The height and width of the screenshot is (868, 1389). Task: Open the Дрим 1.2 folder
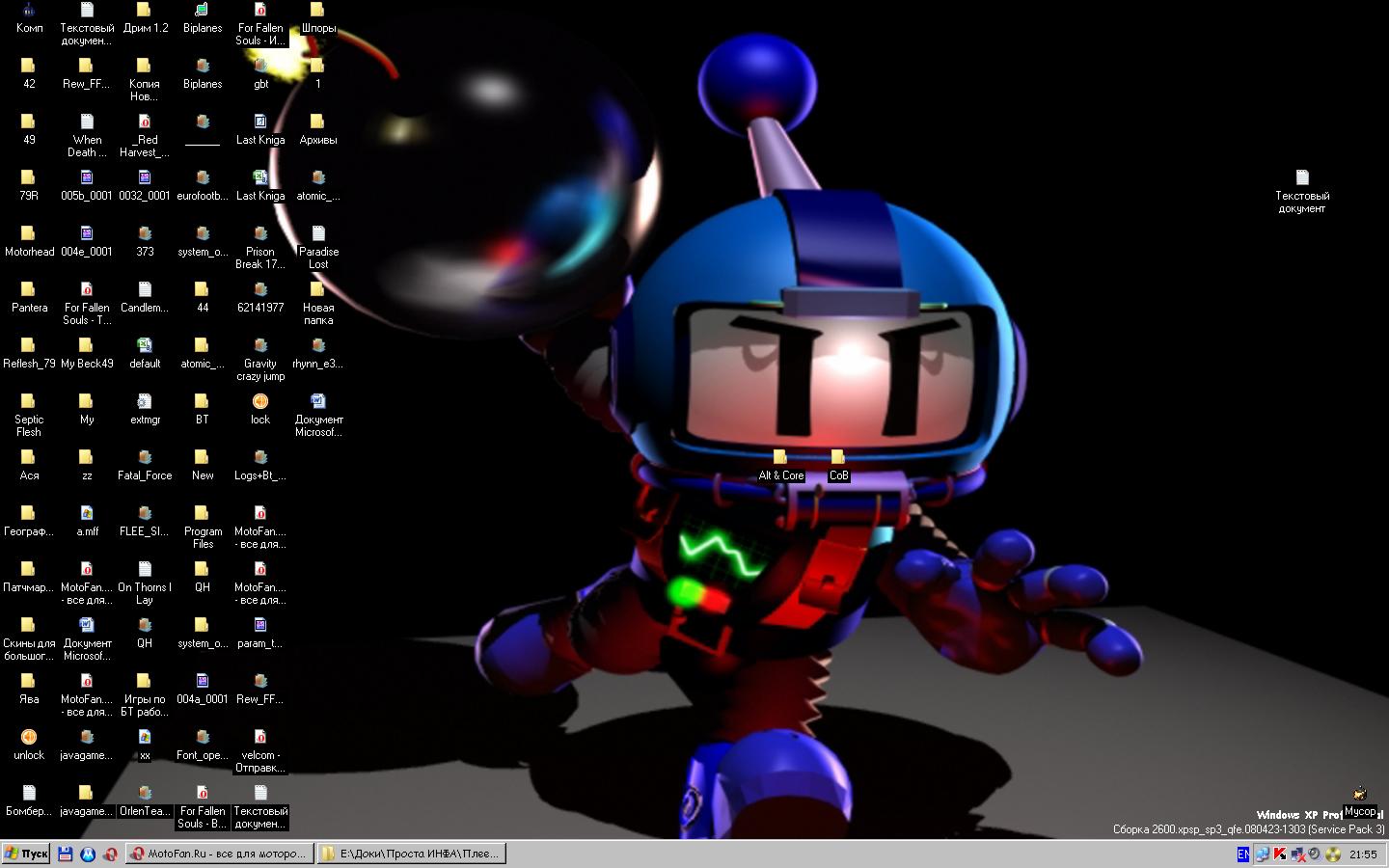[x=145, y=17]
